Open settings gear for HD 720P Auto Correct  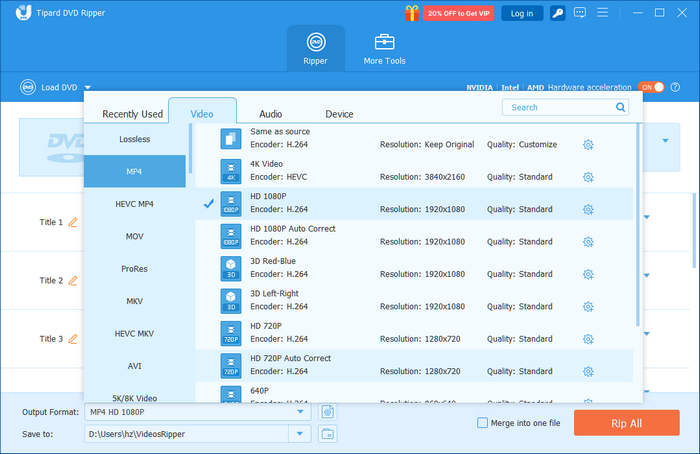point(588,371)
